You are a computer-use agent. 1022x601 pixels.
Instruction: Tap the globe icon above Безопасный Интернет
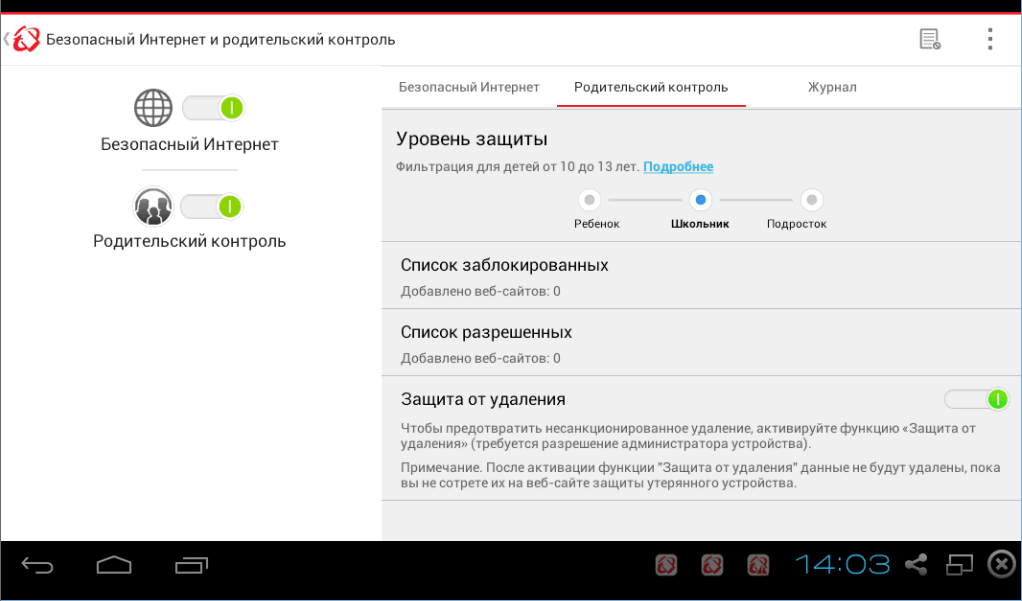[151, 107]
